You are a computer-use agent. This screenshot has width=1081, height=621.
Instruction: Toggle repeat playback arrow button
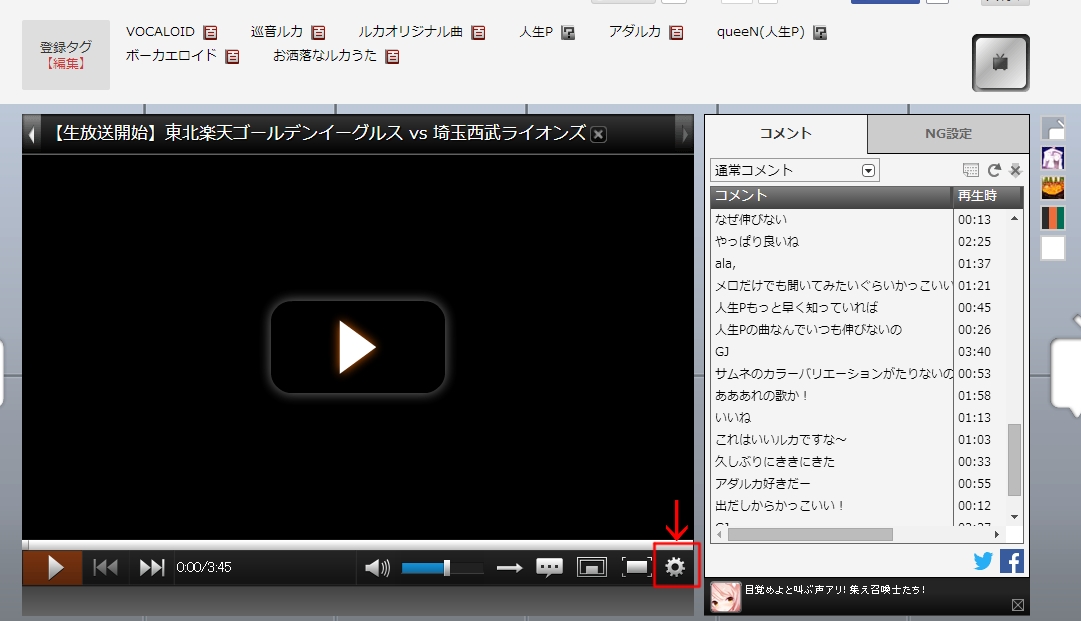click(x=510, y=568)
